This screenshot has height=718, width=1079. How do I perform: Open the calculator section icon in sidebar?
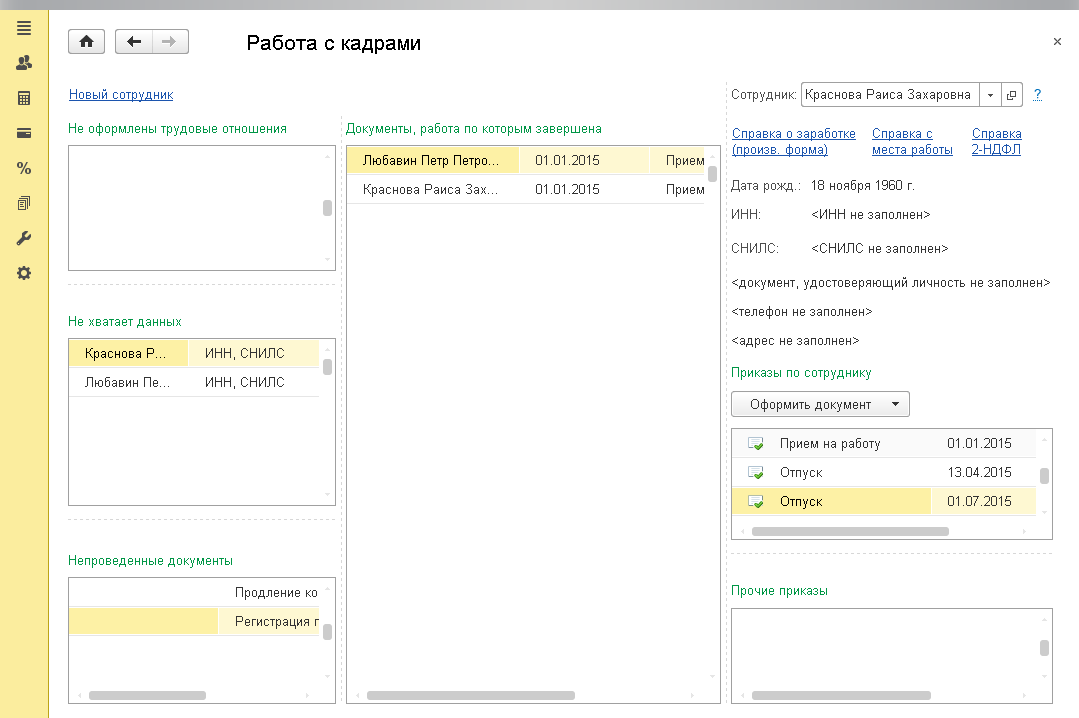tap(24, 98)
